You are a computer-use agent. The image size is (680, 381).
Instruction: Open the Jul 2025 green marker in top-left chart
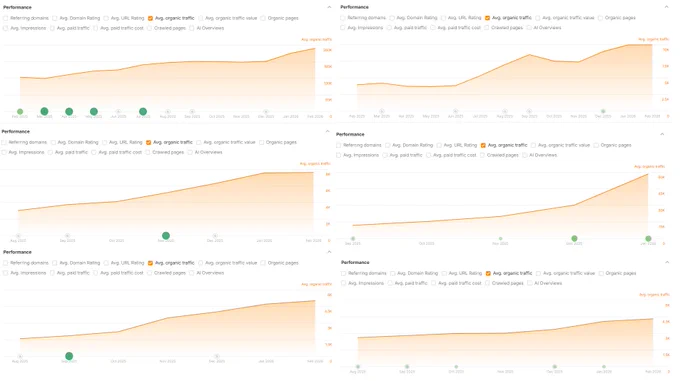(x=143, y=111)
